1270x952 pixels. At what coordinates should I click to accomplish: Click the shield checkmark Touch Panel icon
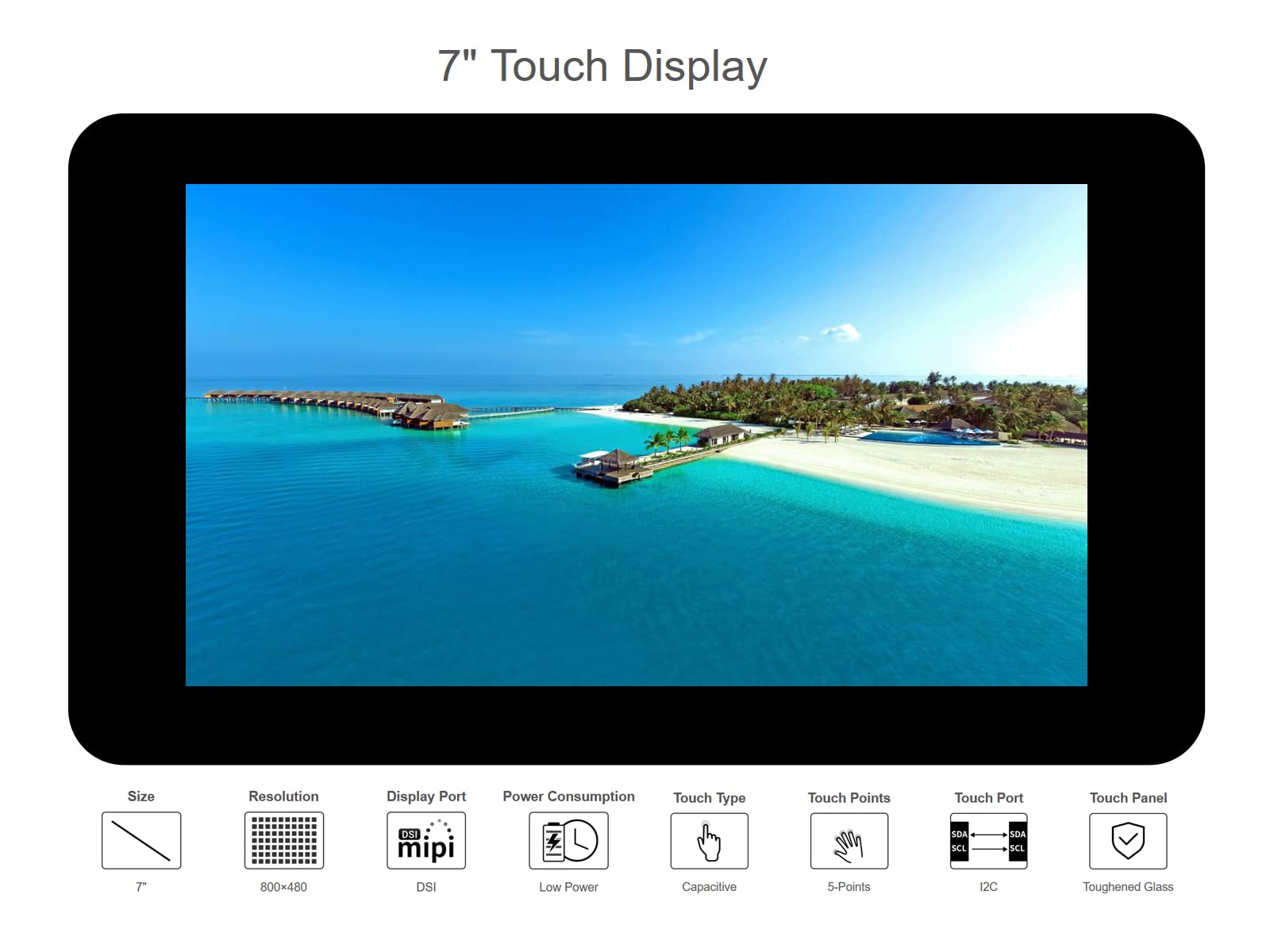[1128, 841]
